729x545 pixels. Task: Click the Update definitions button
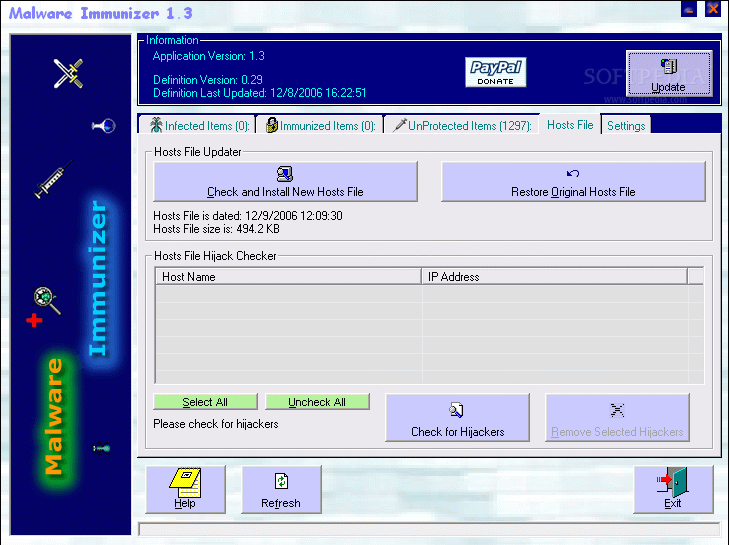[x=669, y=73]
